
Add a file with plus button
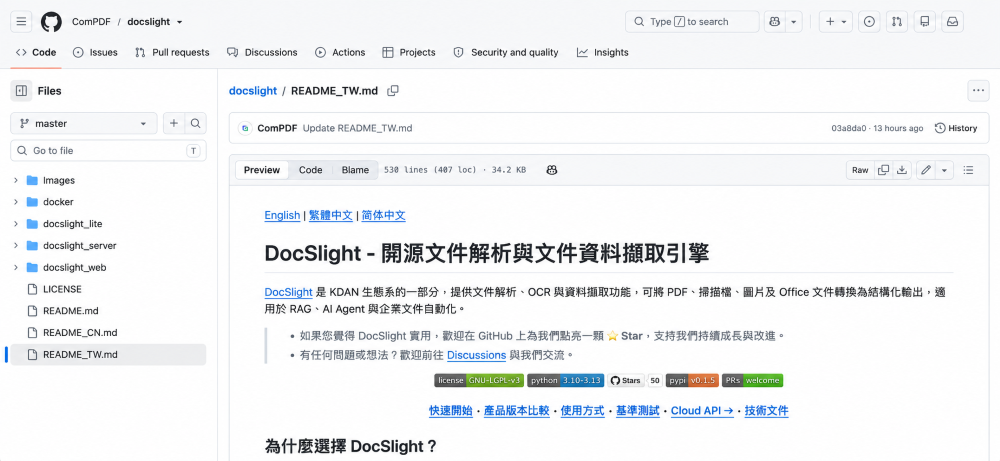[173, 124]
